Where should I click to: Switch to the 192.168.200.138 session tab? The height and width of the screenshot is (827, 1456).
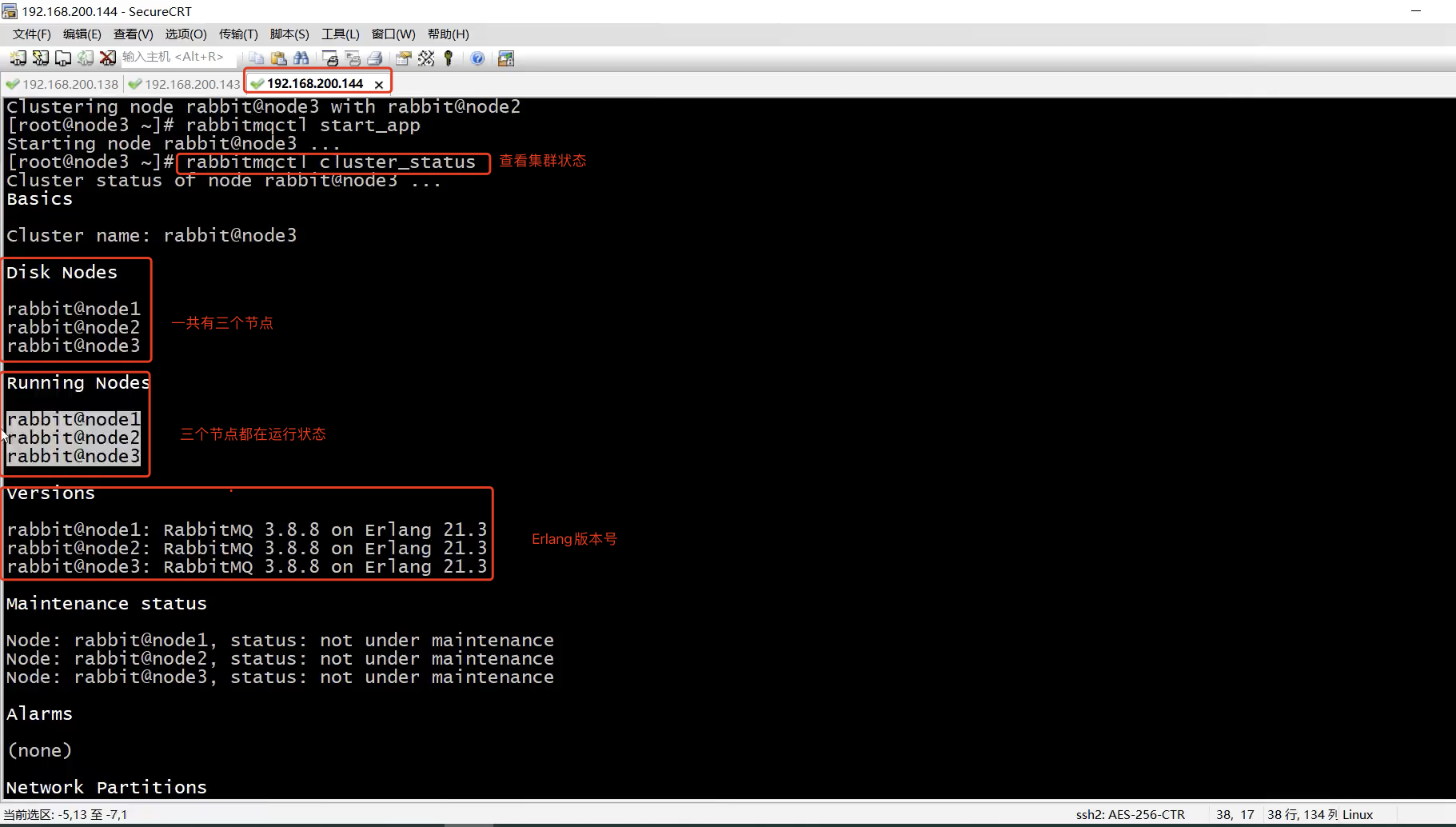(x=62, y=84)
